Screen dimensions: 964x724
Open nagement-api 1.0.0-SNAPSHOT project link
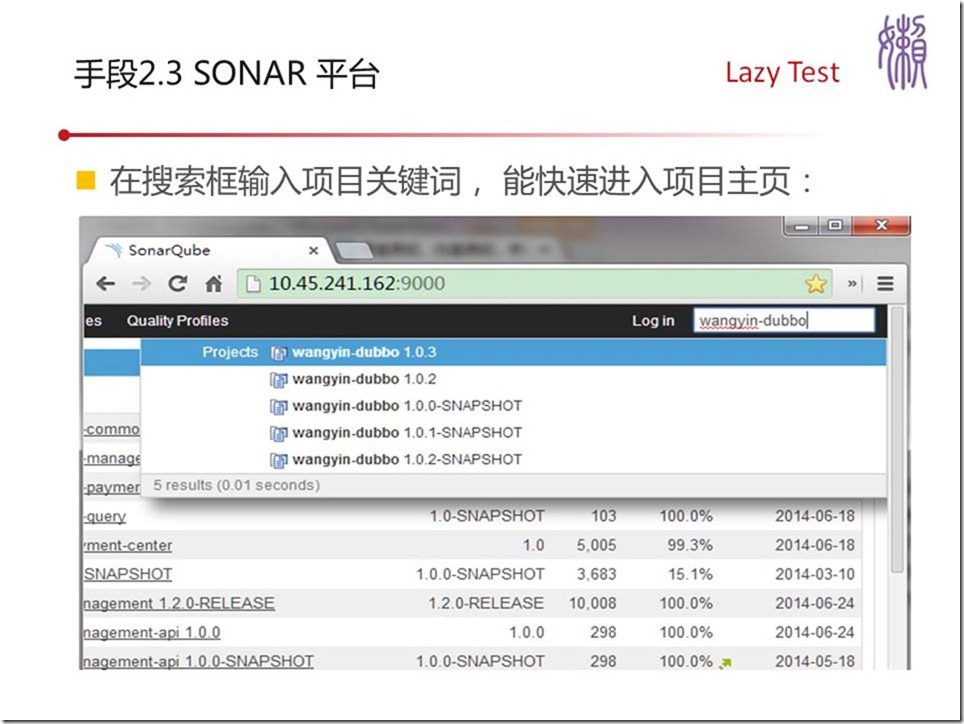click(199, 661)
